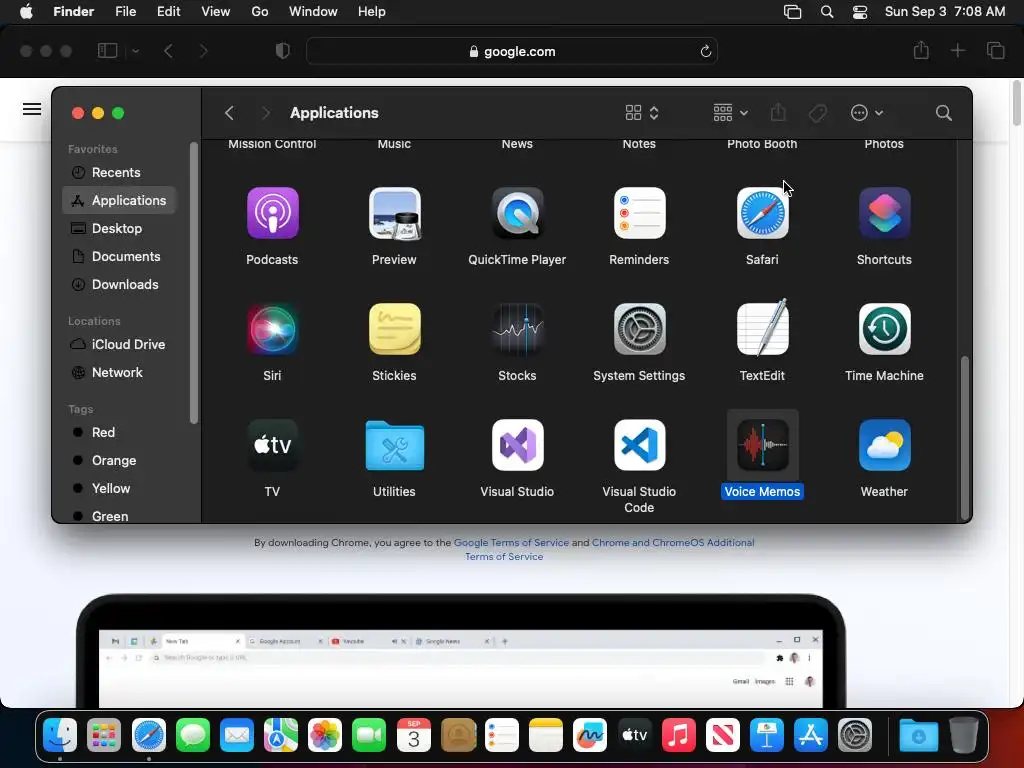Screen dimensions: 1024x768
Task: Select the Yellow tag in sidebar
Action: (x=119, y=488)
